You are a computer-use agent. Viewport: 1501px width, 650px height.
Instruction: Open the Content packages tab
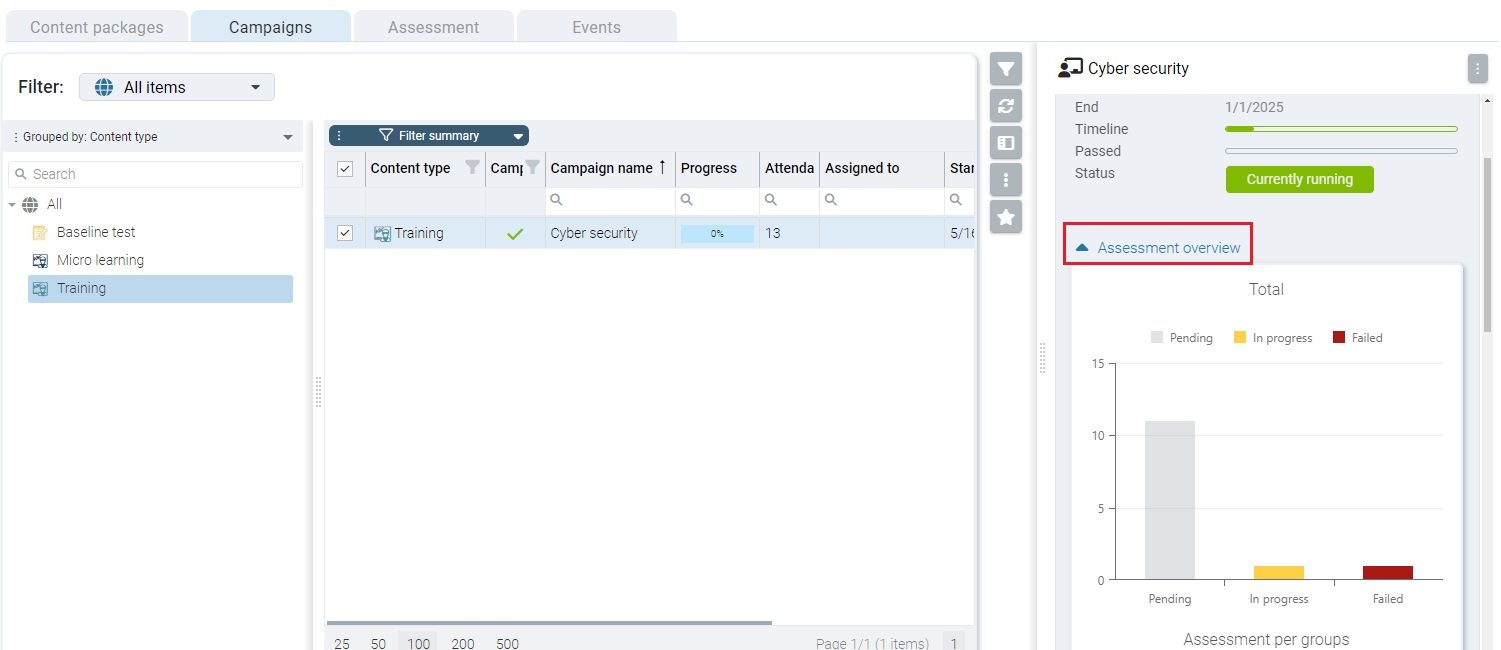click(x=96, y=27)
